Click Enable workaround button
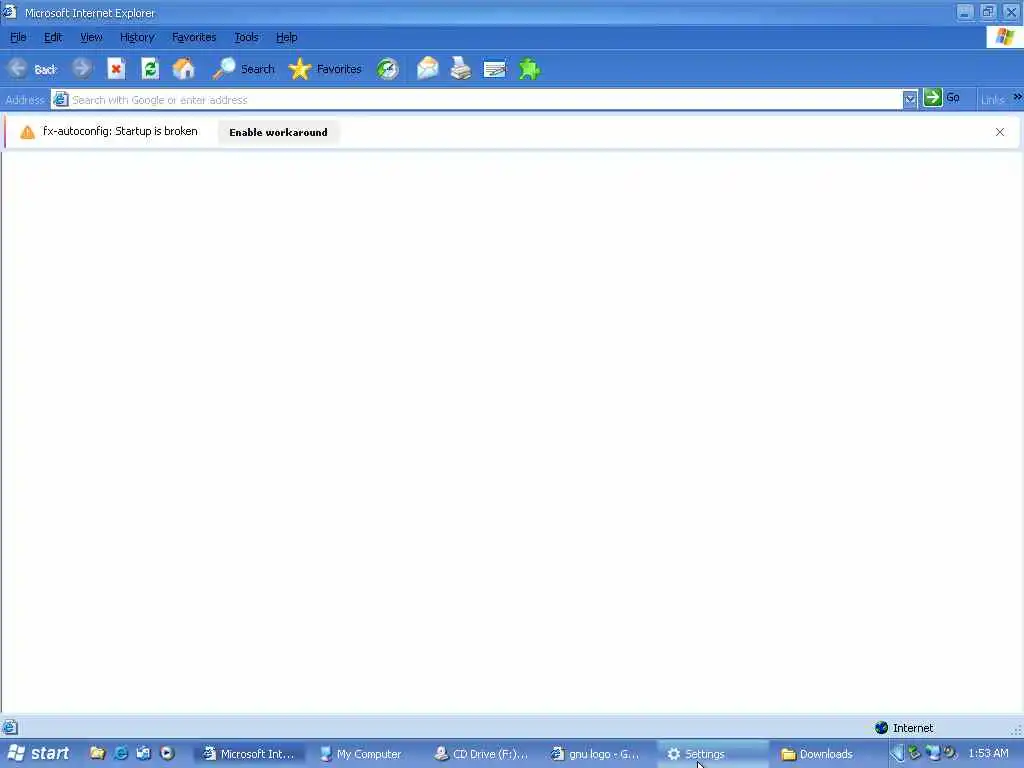1024x768 pixels. [278, 132]
